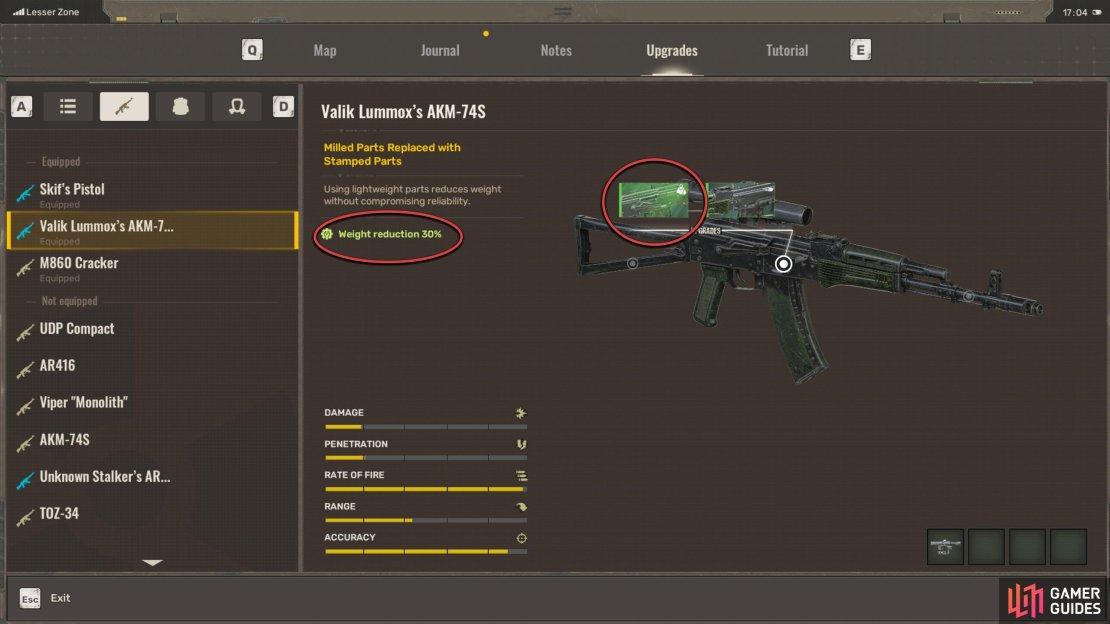Click the Q previous-tab key icon

(x=252, y=50)
